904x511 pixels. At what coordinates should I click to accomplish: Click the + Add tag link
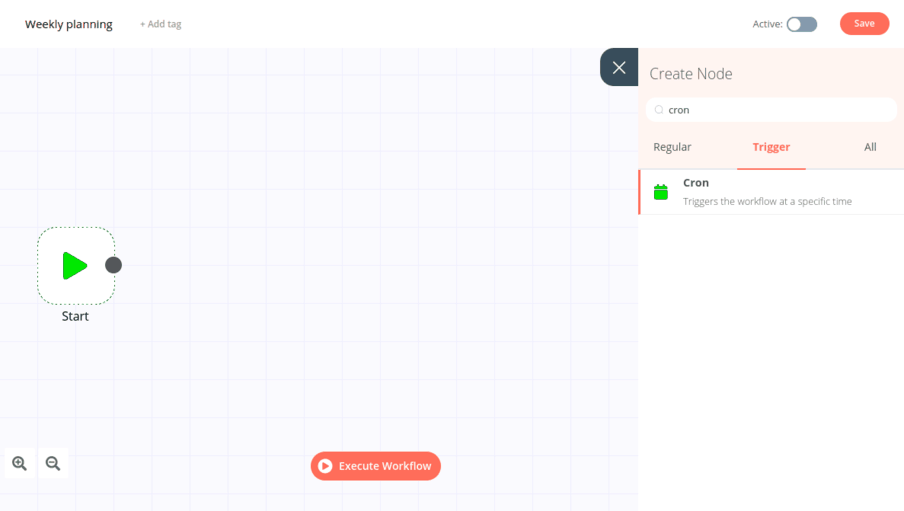click(161, 24)
